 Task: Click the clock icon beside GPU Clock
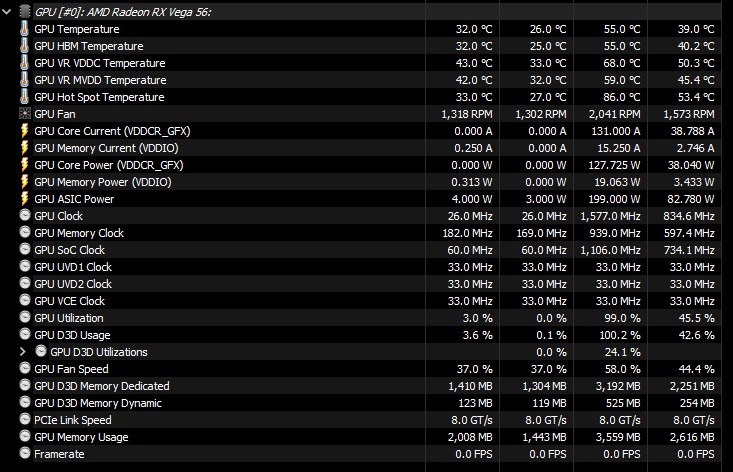(x=25, y=215)
